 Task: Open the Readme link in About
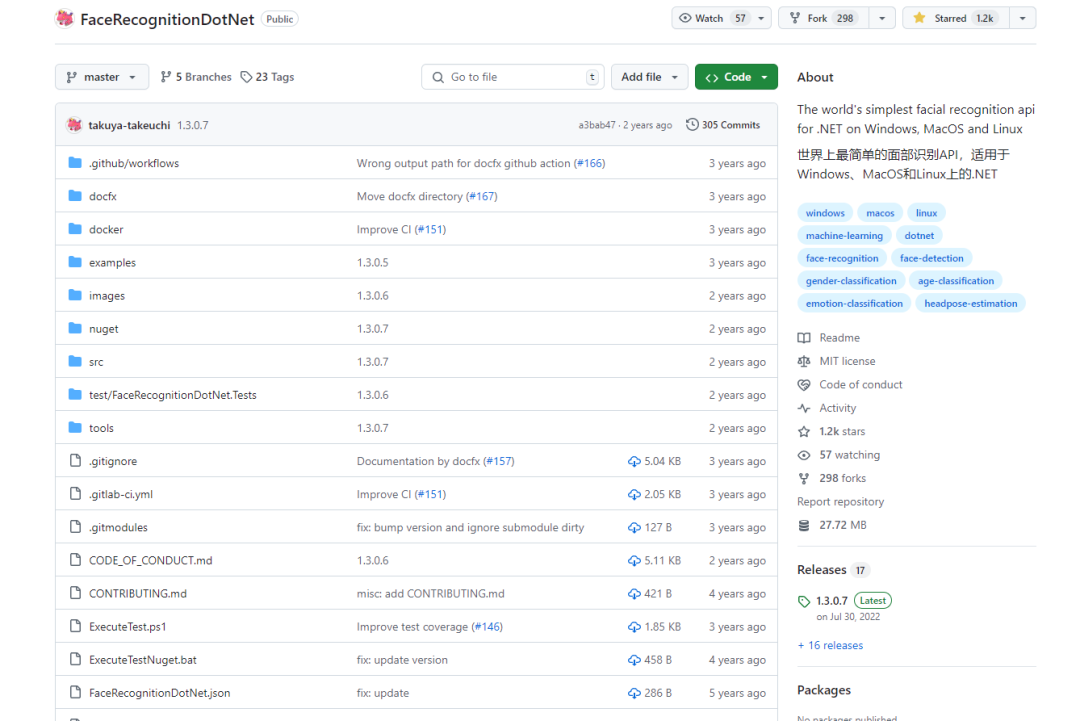pos(839,338)
